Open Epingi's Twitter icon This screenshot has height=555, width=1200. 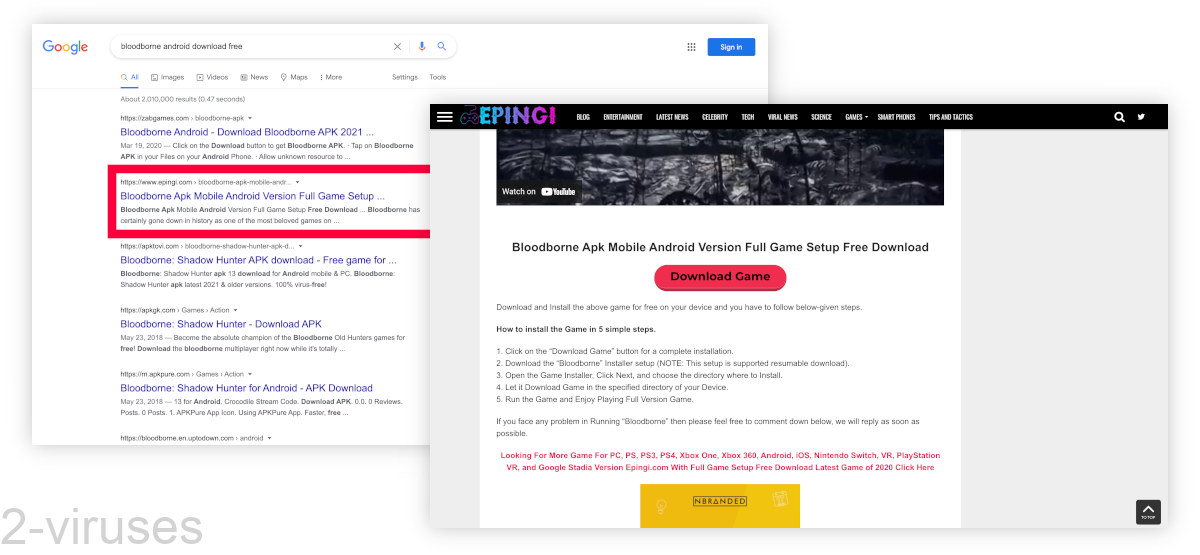point(1141,117)
